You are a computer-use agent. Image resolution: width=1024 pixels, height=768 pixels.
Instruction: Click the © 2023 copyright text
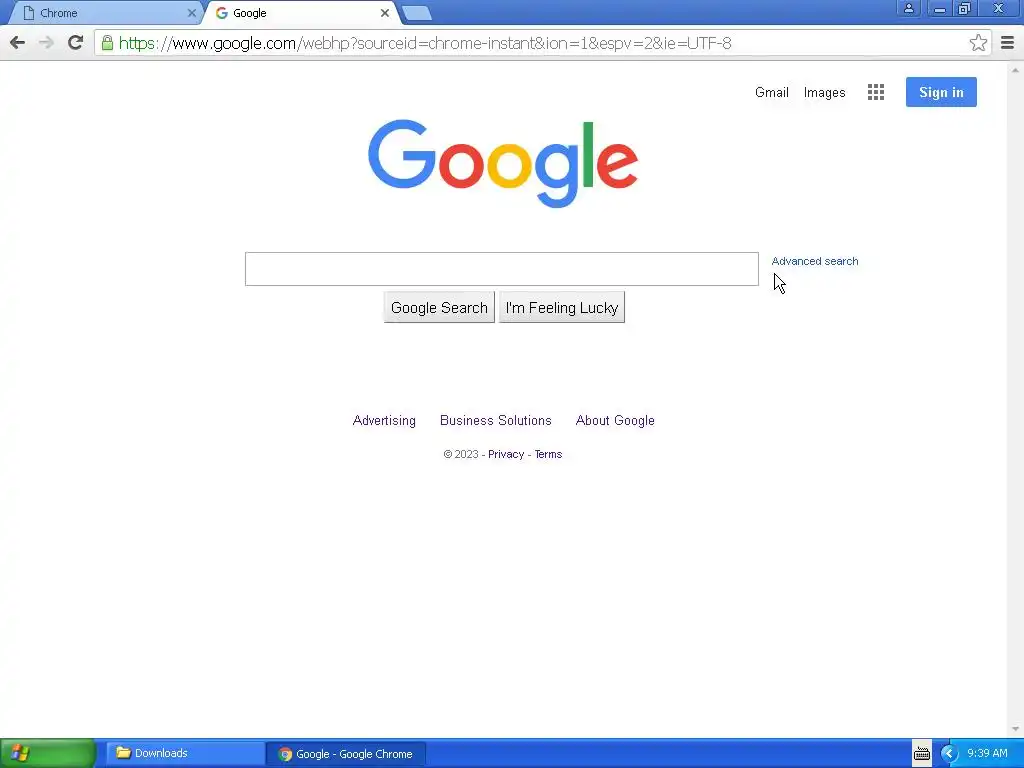pyautogui.click(x=461, y=455)
